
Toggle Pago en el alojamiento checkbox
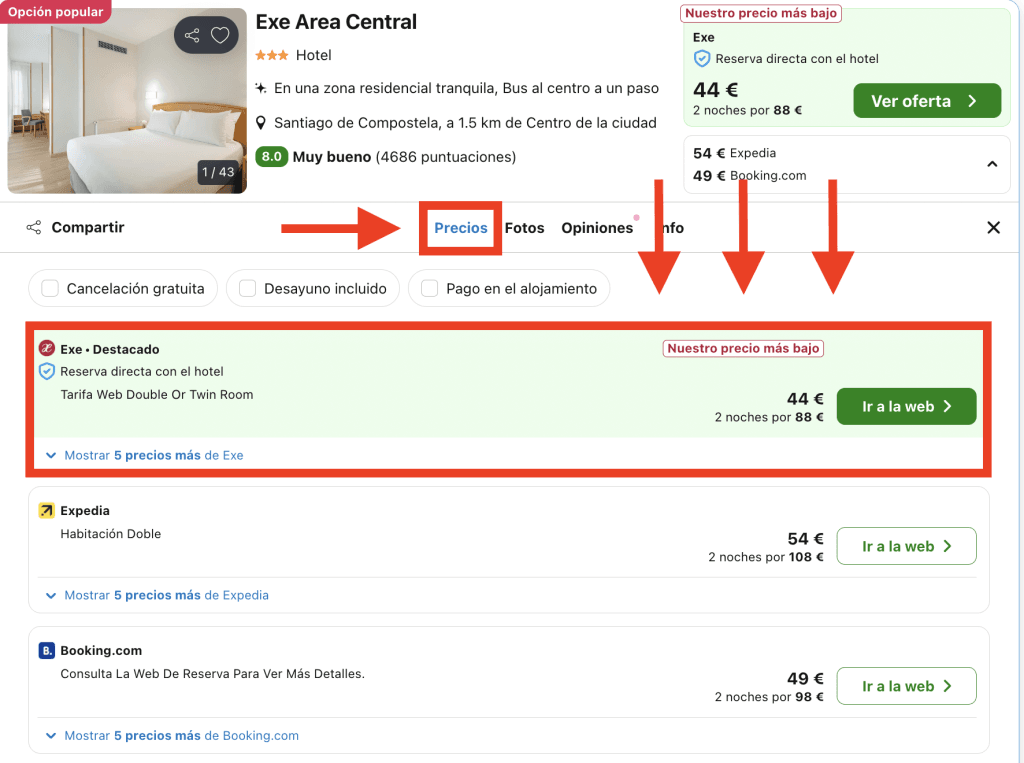tap(430, 289)
